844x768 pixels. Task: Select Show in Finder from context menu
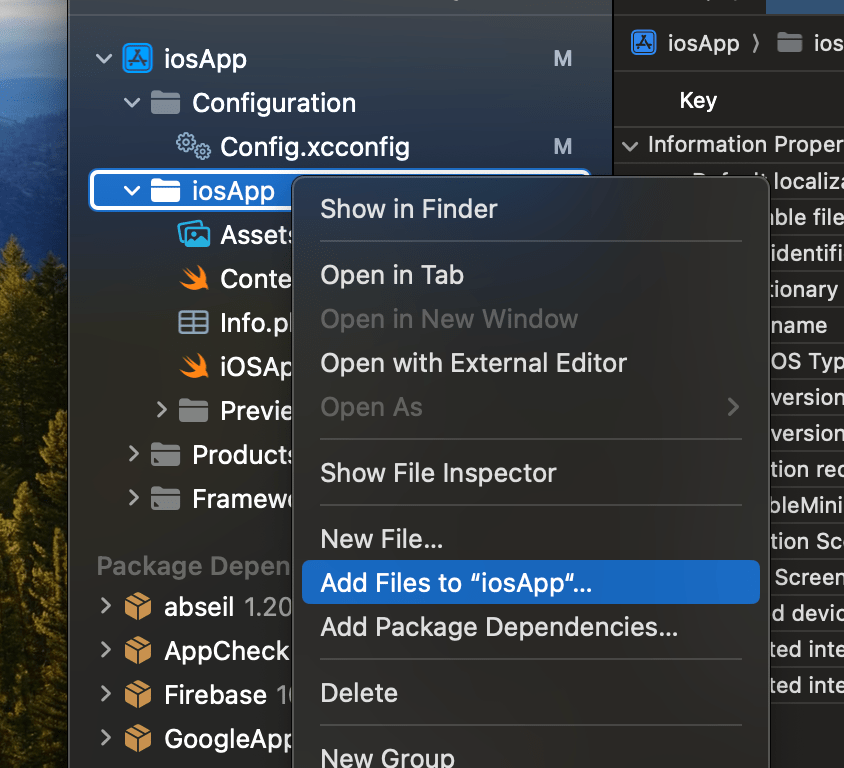pyautogui.click(x=408, y=209)
